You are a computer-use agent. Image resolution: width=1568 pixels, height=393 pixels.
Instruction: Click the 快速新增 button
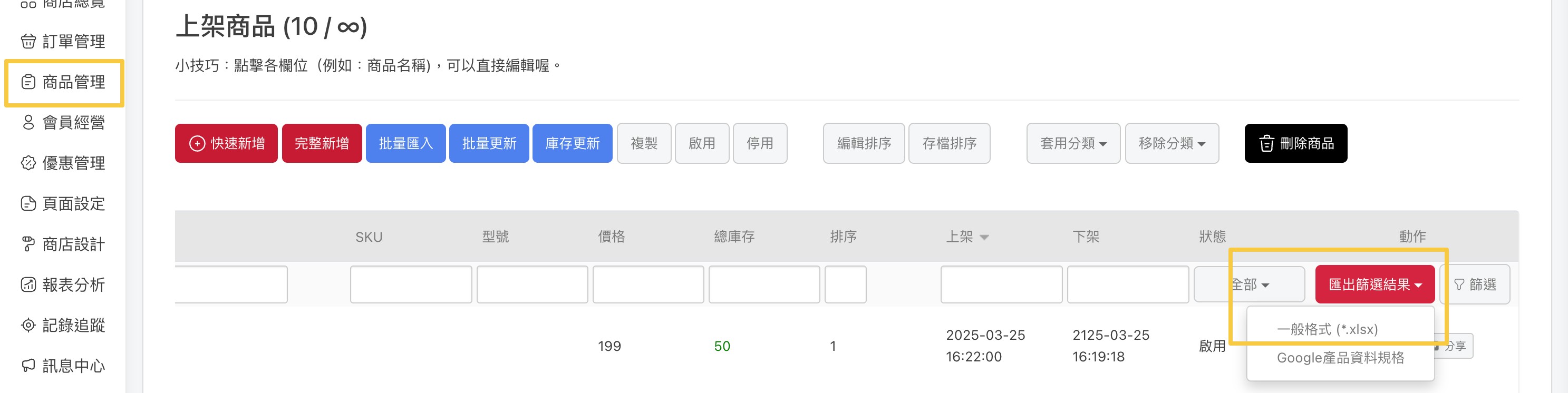(226, 144)
